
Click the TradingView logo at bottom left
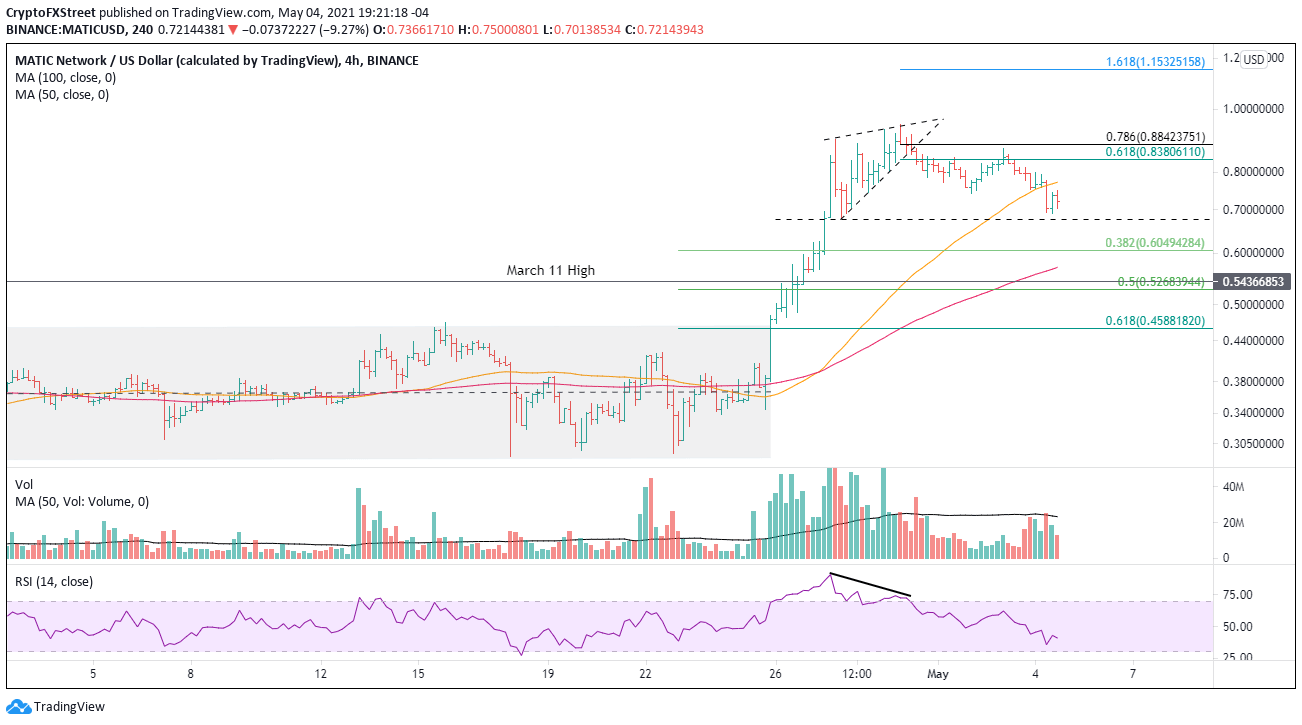56,706
